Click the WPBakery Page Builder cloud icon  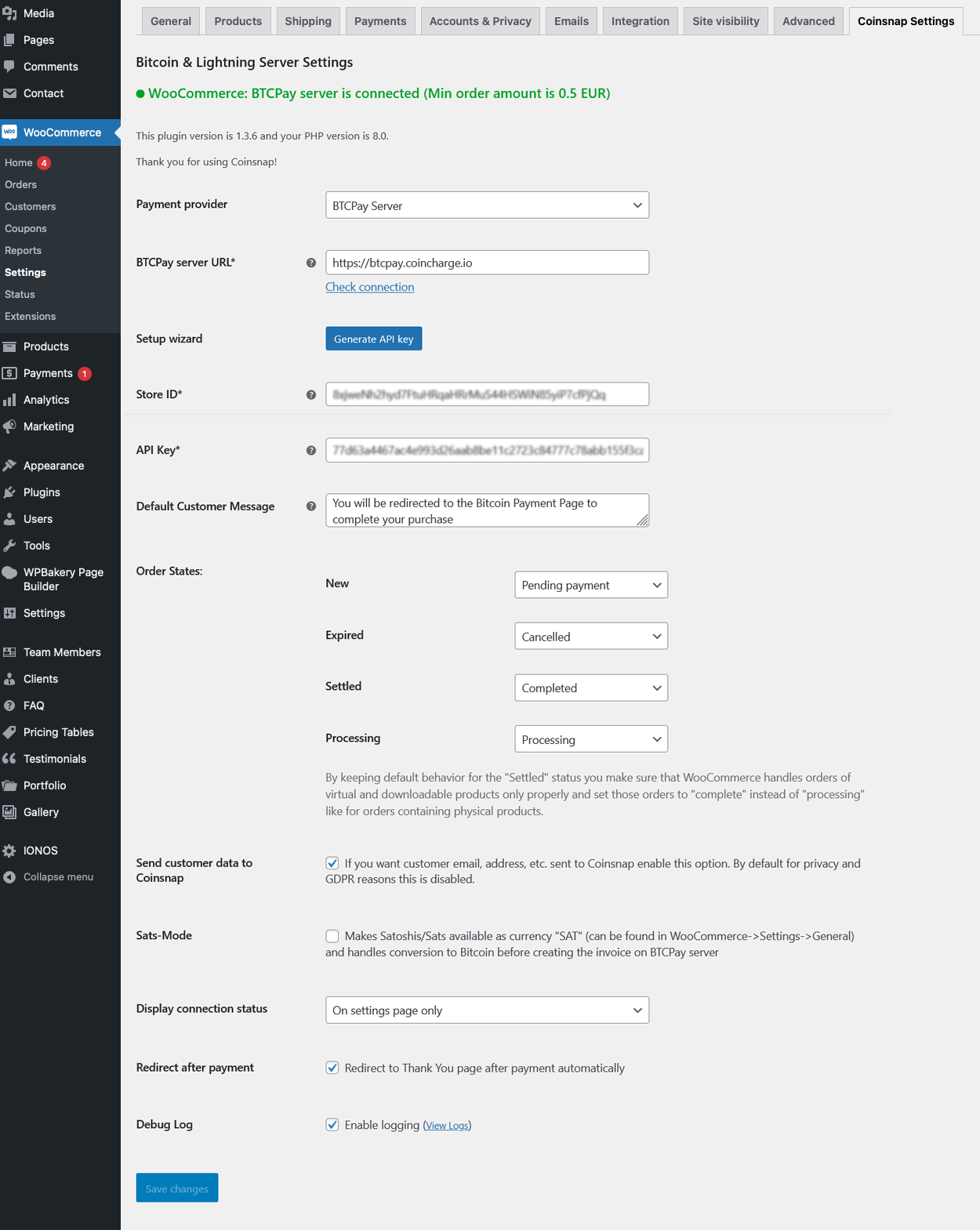click(x=9, y=572)
